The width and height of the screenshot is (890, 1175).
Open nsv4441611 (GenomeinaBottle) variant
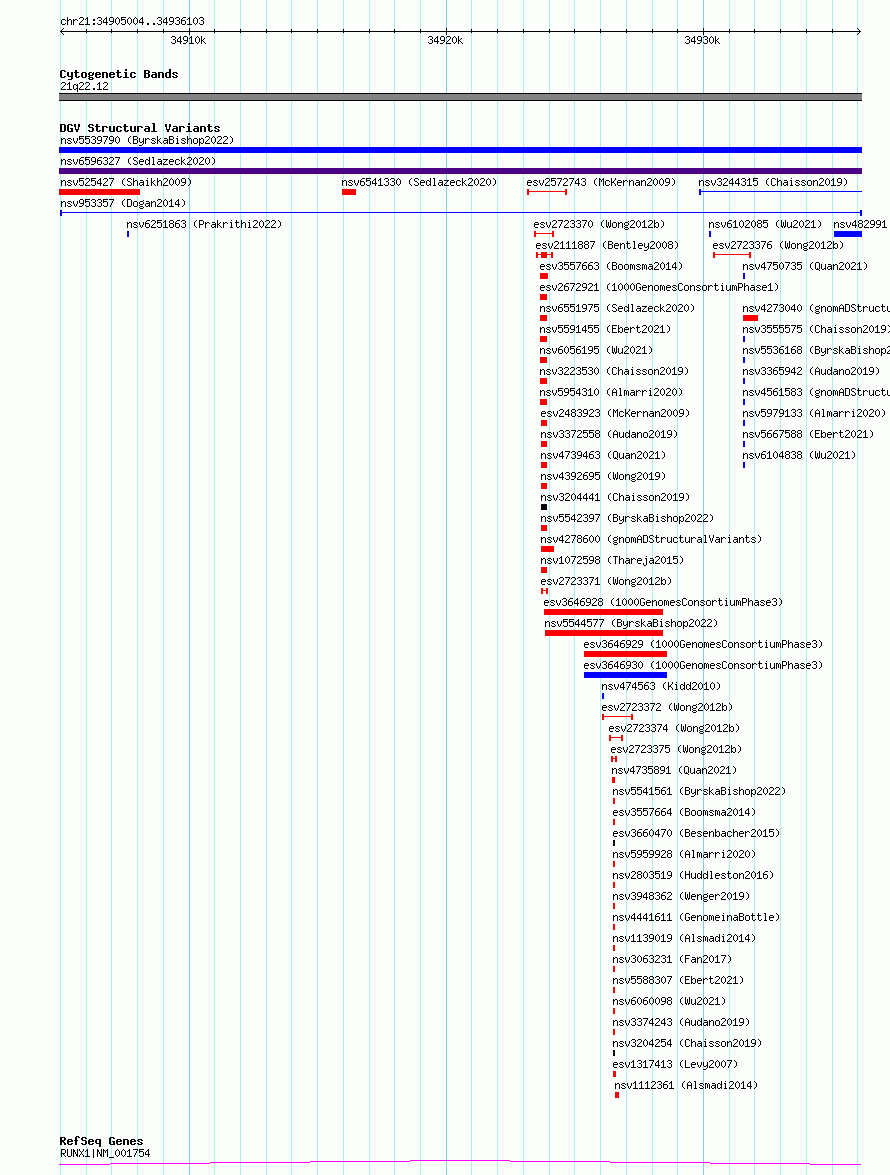[696, 916]
